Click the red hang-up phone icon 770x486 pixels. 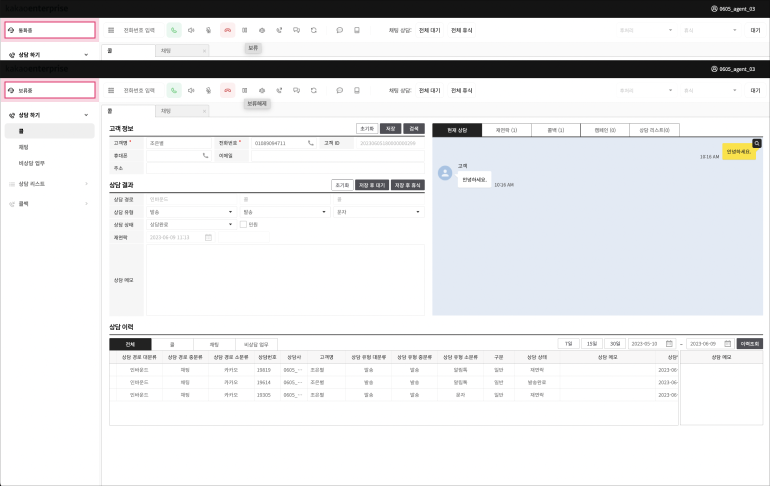tap(227, 90)
